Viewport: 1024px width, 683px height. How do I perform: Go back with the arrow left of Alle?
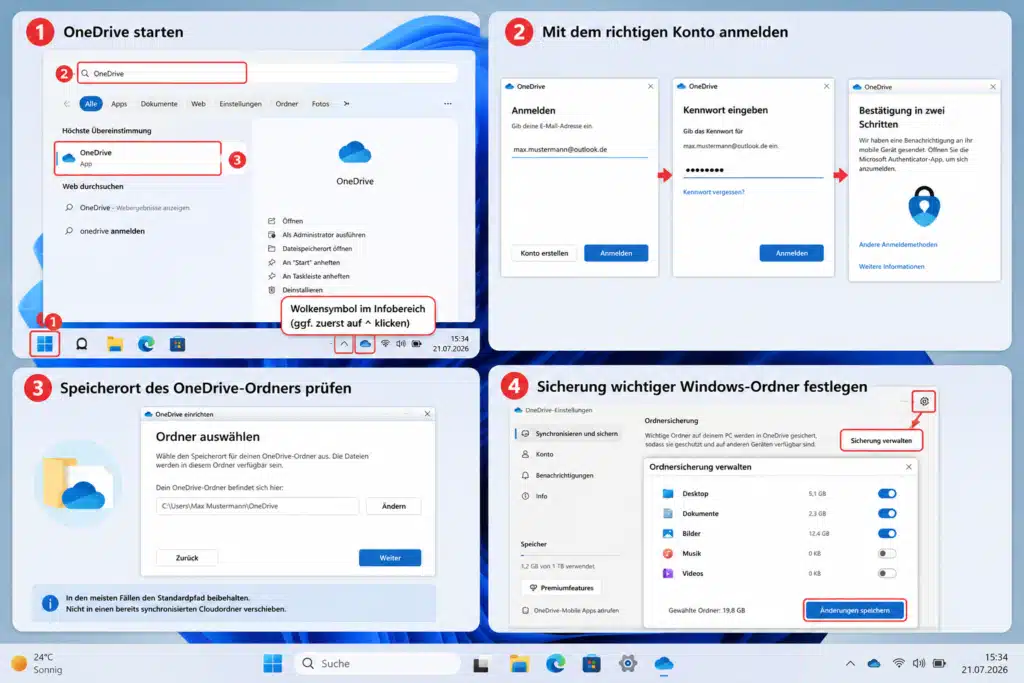67,104
